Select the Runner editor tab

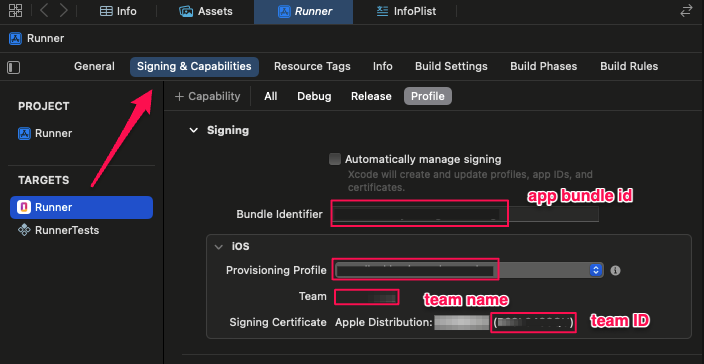click(x=304, y=12)
